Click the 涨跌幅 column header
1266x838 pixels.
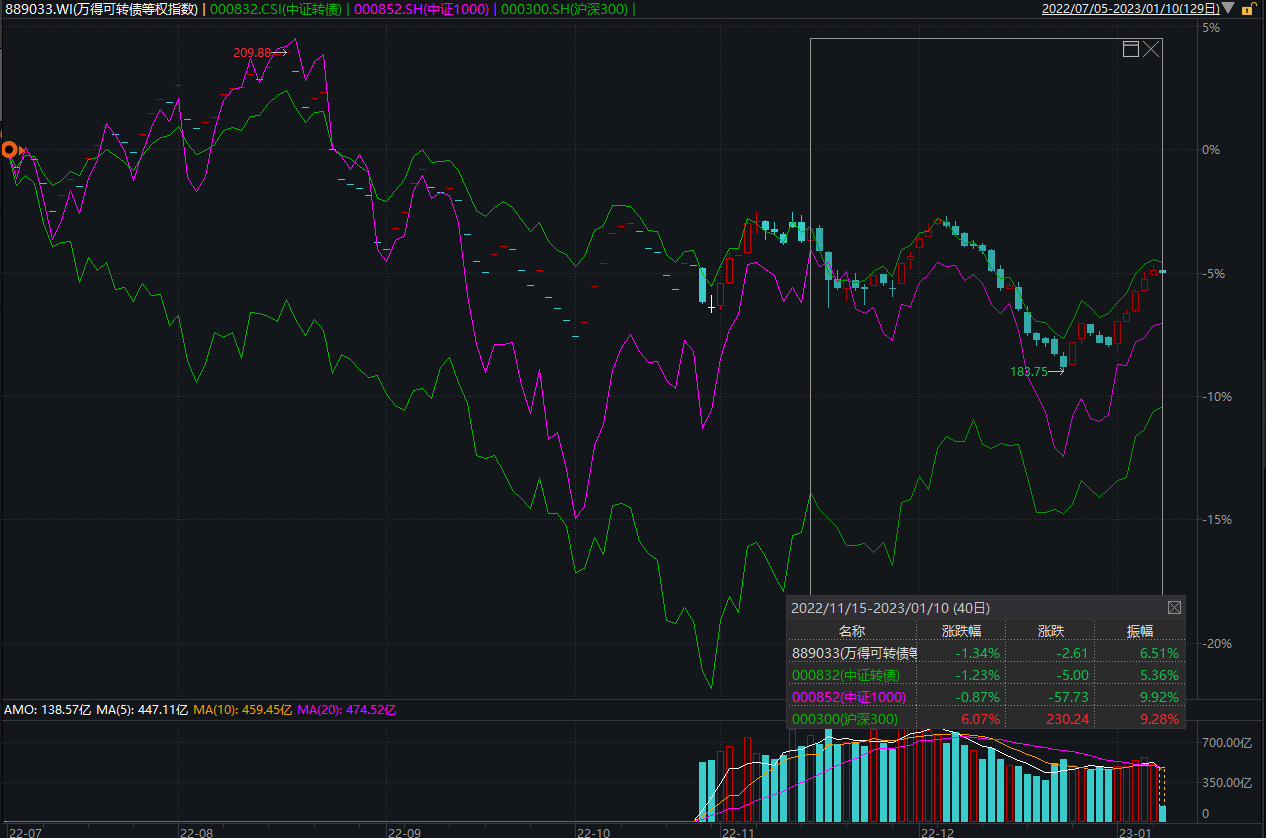point(961,631)
